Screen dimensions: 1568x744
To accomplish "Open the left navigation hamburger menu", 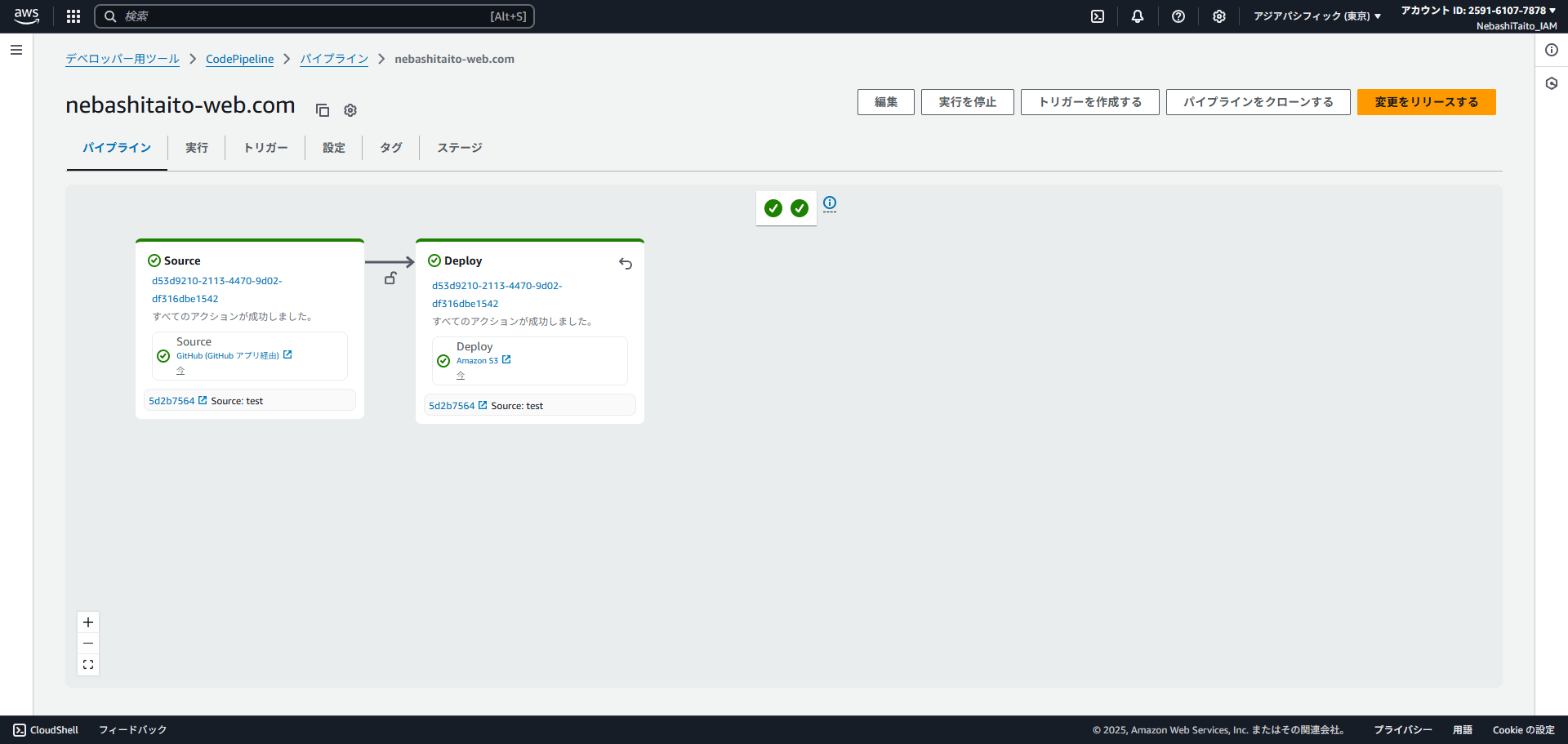I will click(x=16, y=50).
